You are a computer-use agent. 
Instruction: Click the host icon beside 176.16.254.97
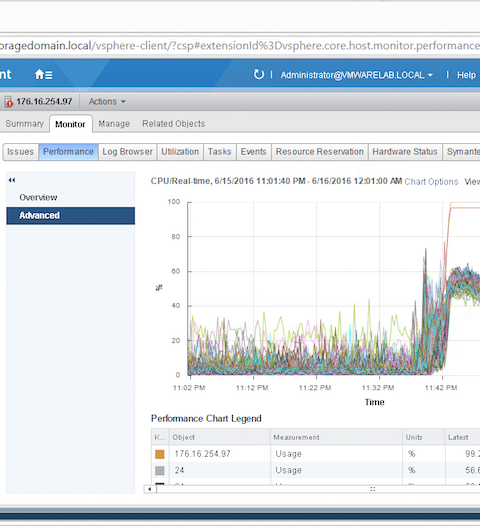point(8,102)
